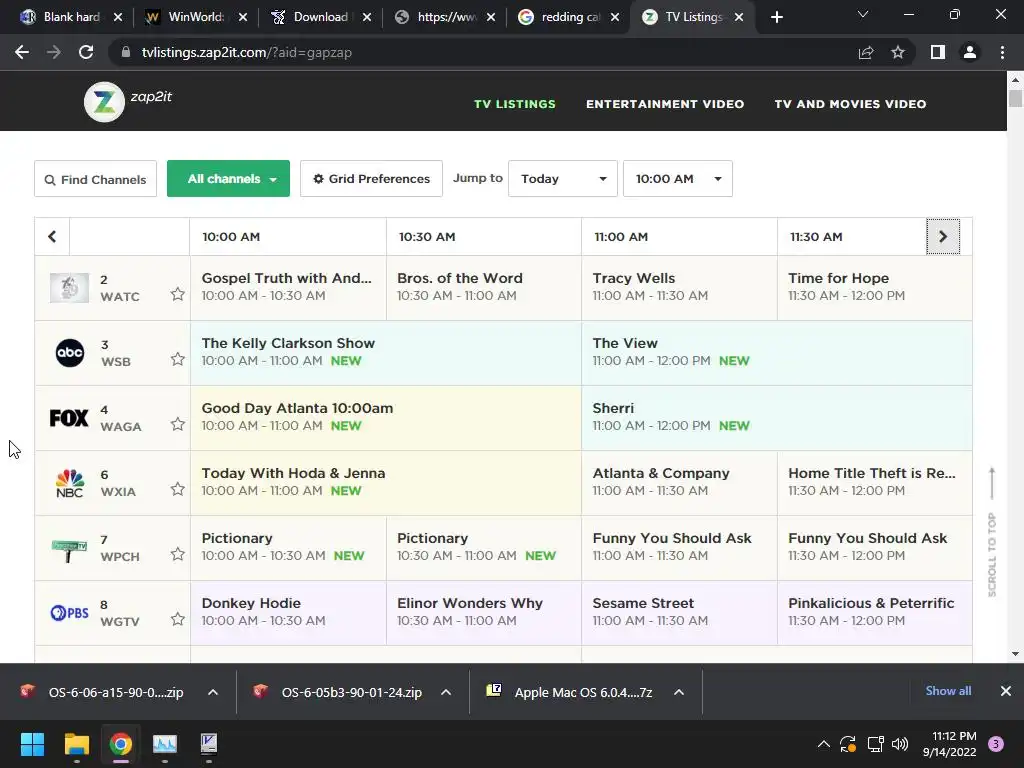This screenshot has height=768, width=1024.
Task: Open The Kelly Clarkson Show listing
Action: click(385, 353)
